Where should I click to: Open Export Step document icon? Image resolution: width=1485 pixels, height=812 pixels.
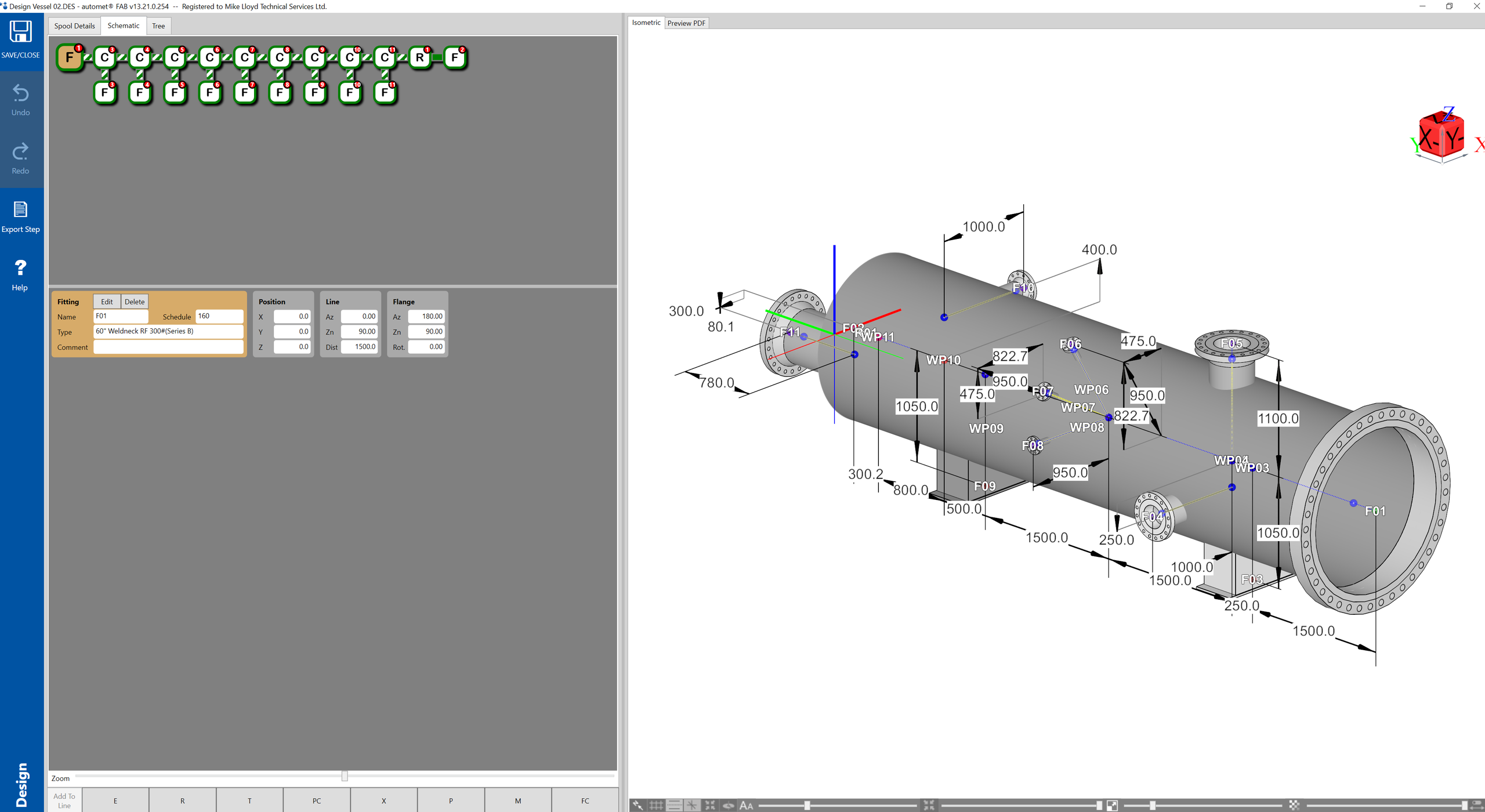point(20,209)
